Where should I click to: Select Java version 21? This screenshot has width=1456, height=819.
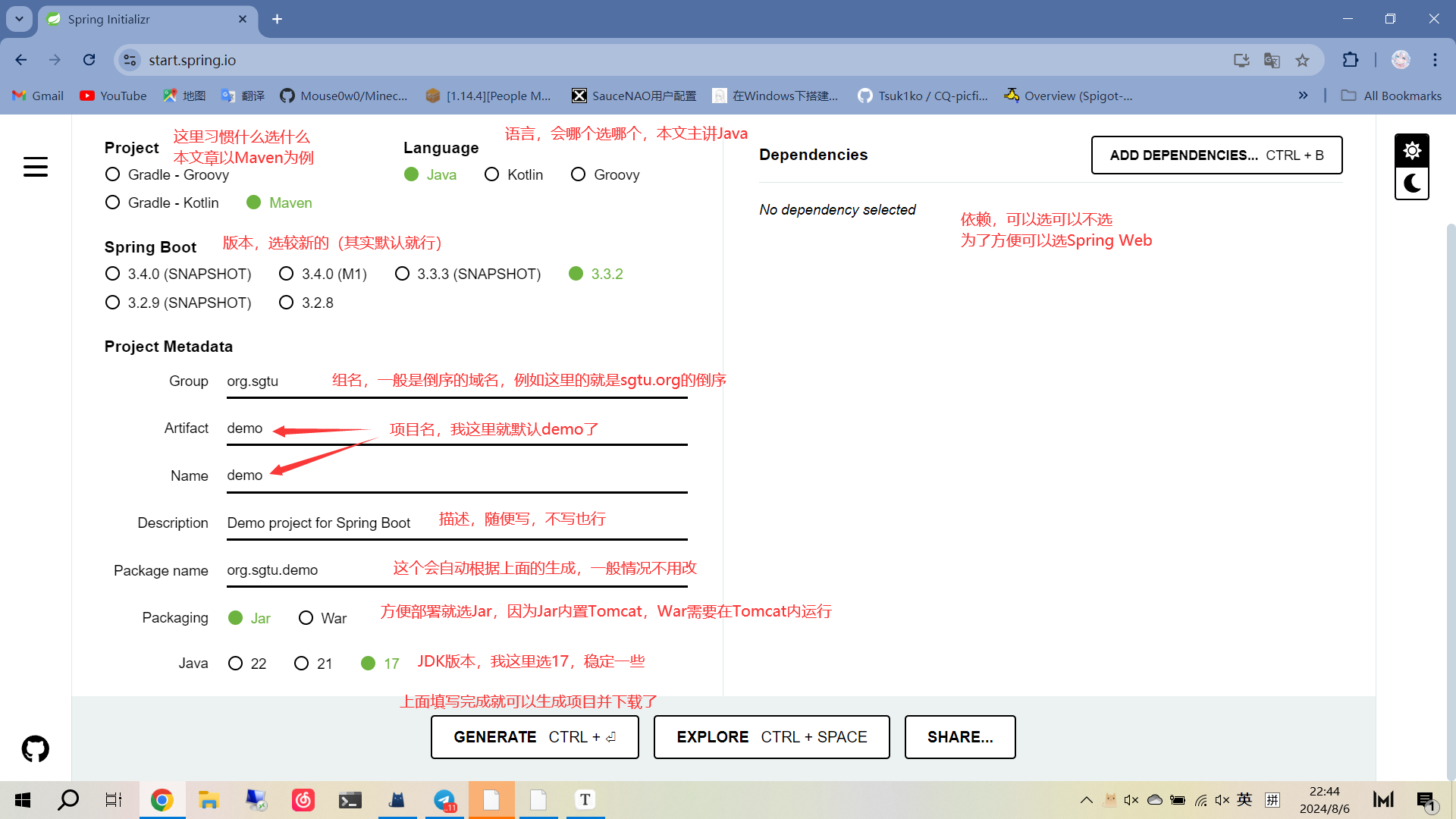click(313, 664)
